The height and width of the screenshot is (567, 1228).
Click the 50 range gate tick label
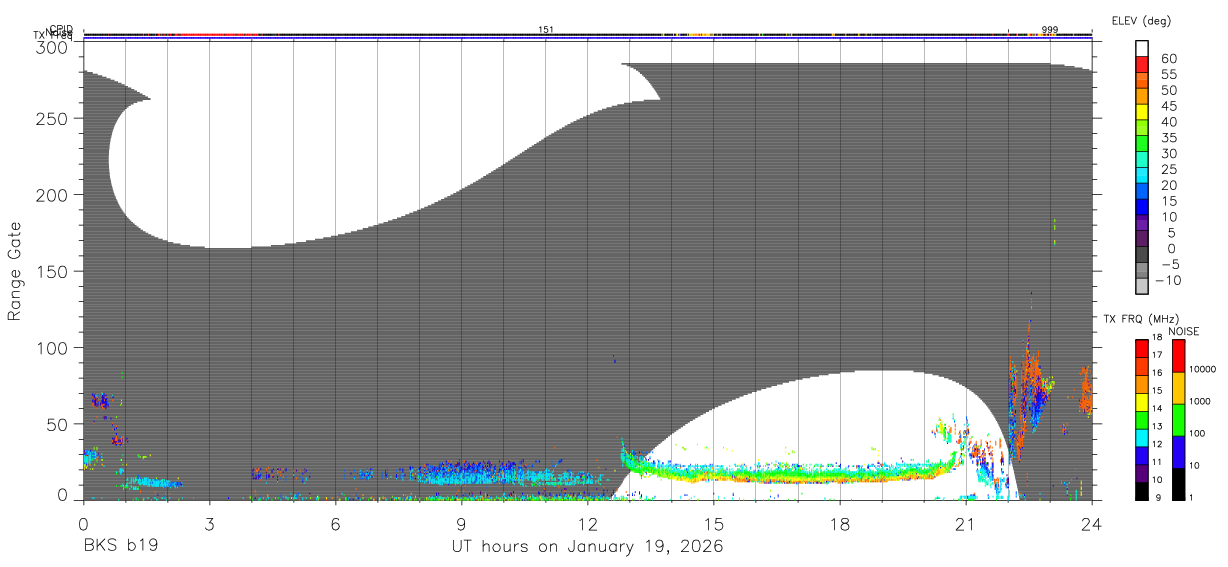click(58, 424)
